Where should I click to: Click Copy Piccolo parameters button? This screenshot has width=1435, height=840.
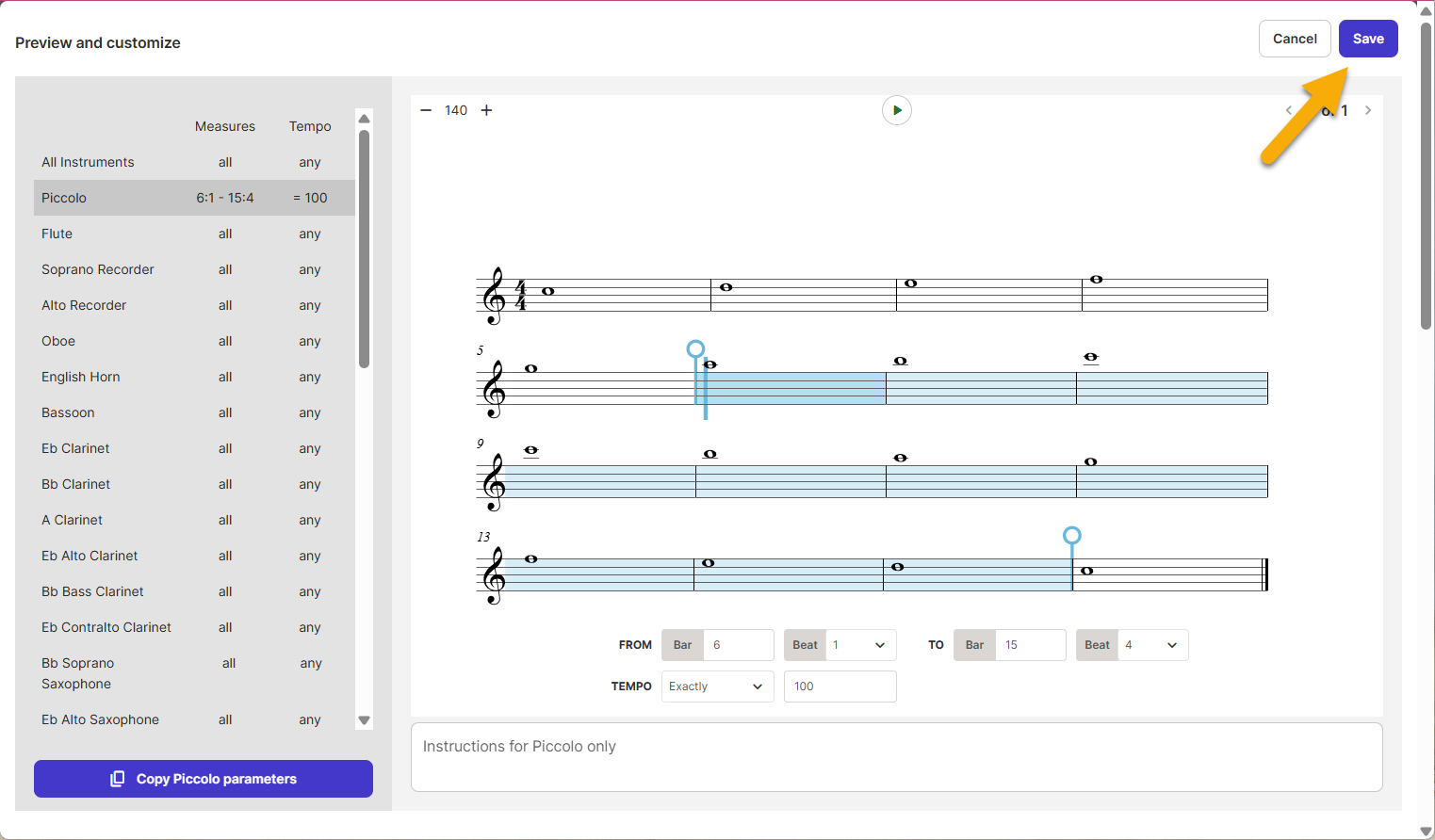(x=204, y=779)
